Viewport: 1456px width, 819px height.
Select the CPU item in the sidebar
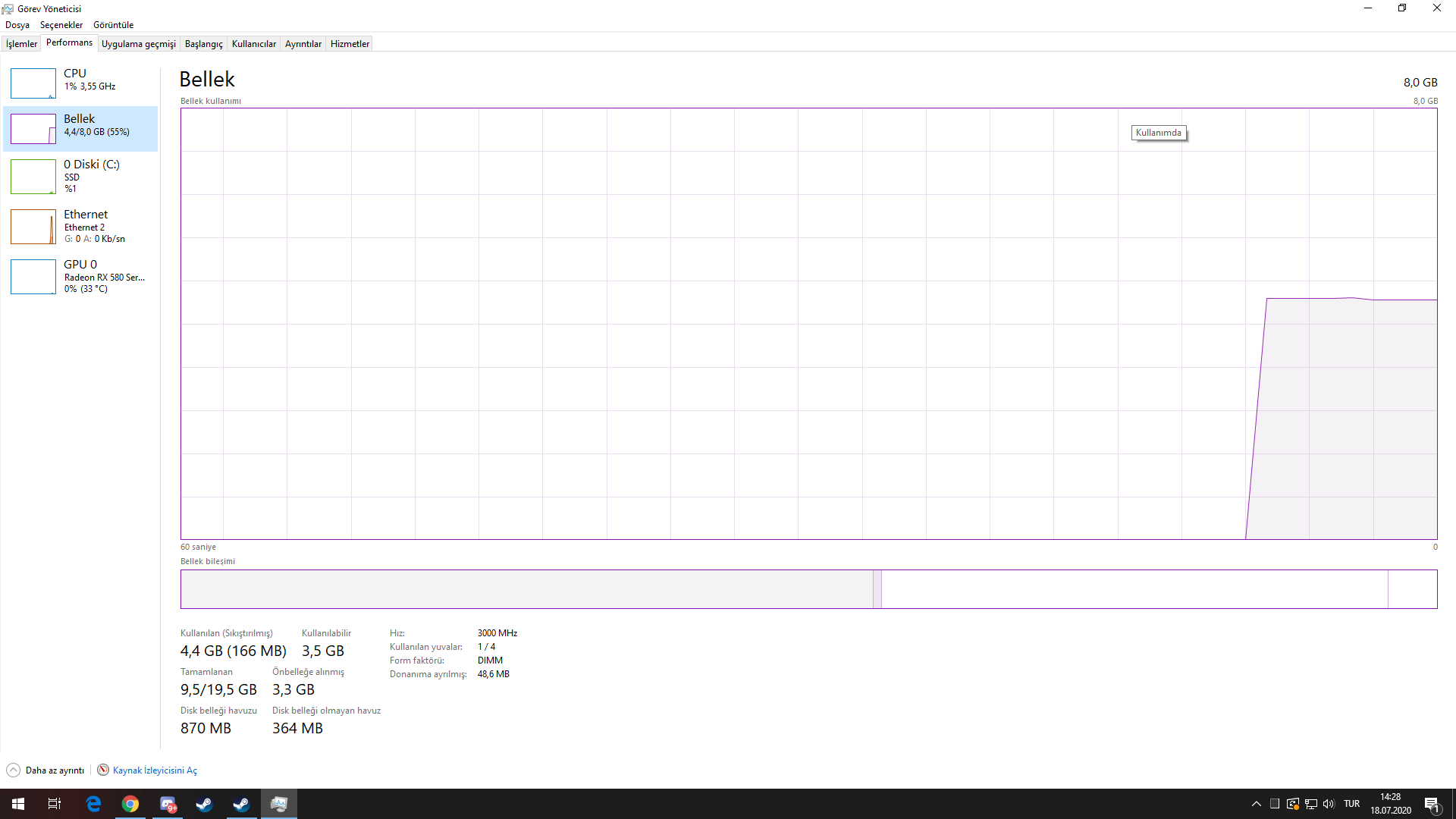pos(80,83)
